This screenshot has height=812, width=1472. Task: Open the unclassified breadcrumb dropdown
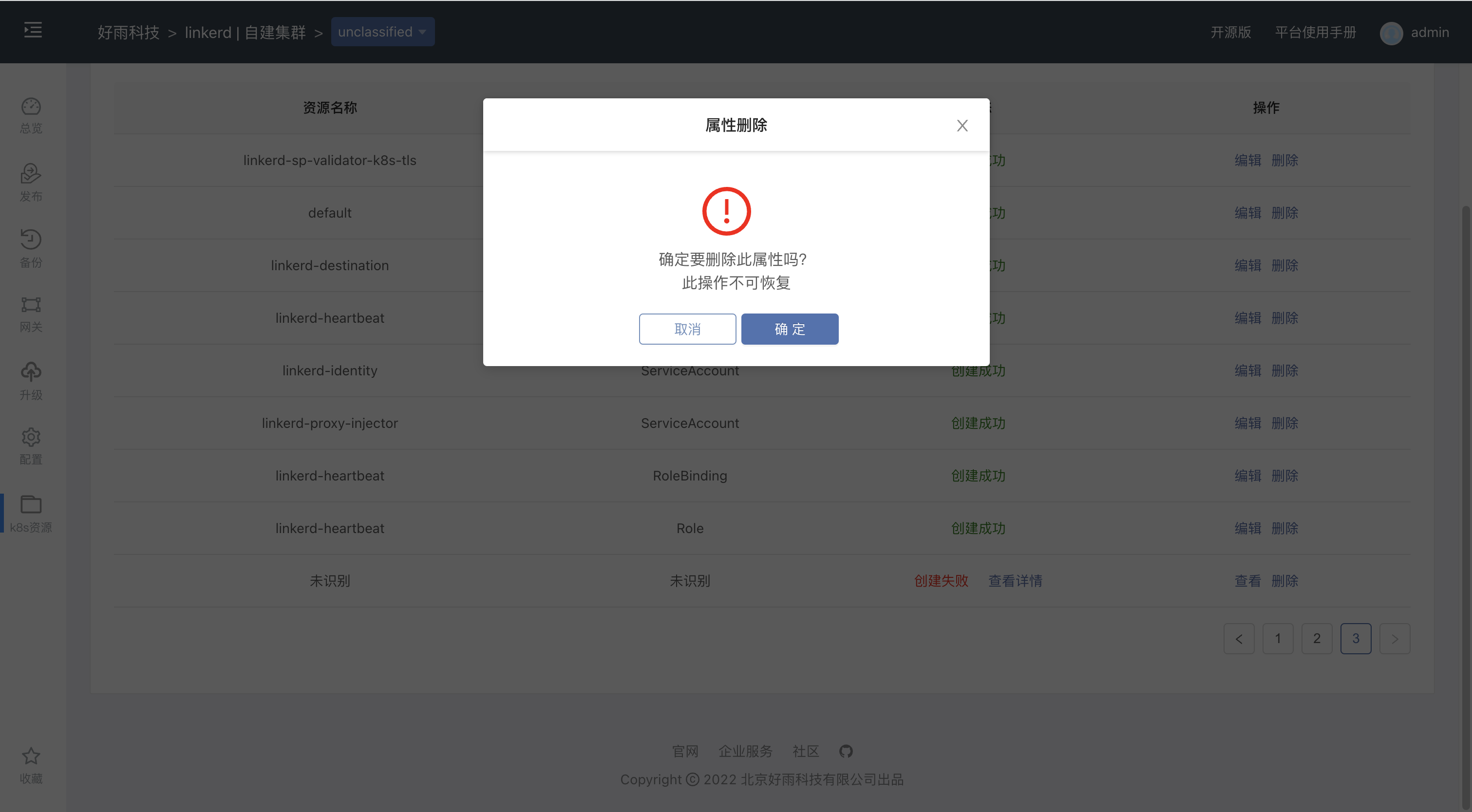[x=382, y=32]
